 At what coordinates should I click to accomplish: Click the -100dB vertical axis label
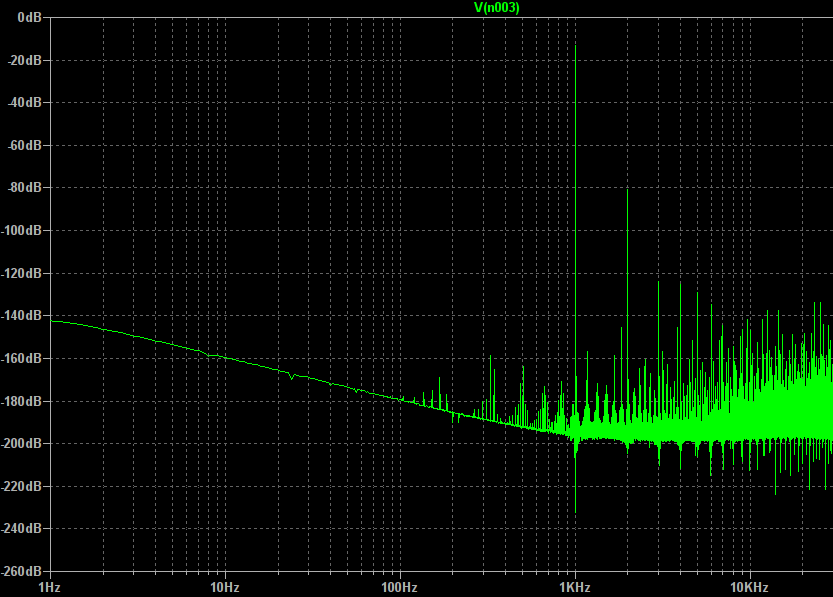(22, 231)
